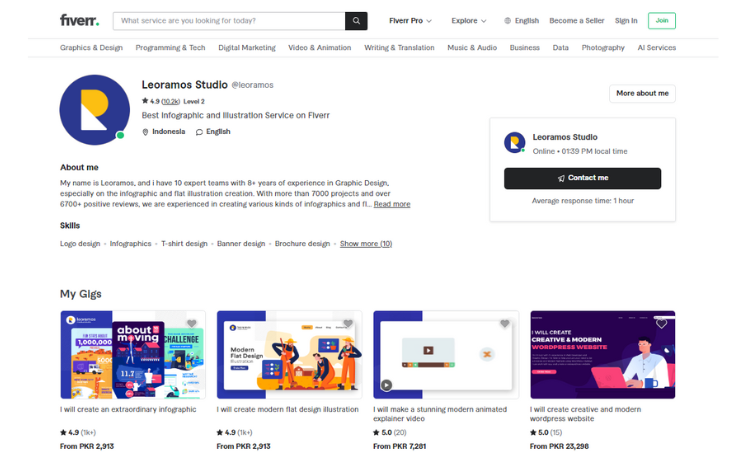
Task: Click the More about me button
Action: [642, 93]
